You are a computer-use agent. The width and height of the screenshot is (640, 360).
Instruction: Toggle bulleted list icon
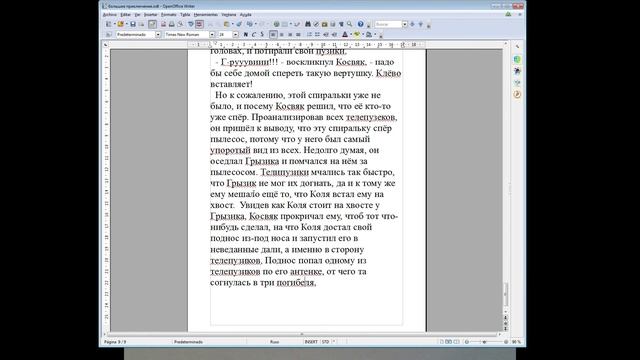pos(317,35)
